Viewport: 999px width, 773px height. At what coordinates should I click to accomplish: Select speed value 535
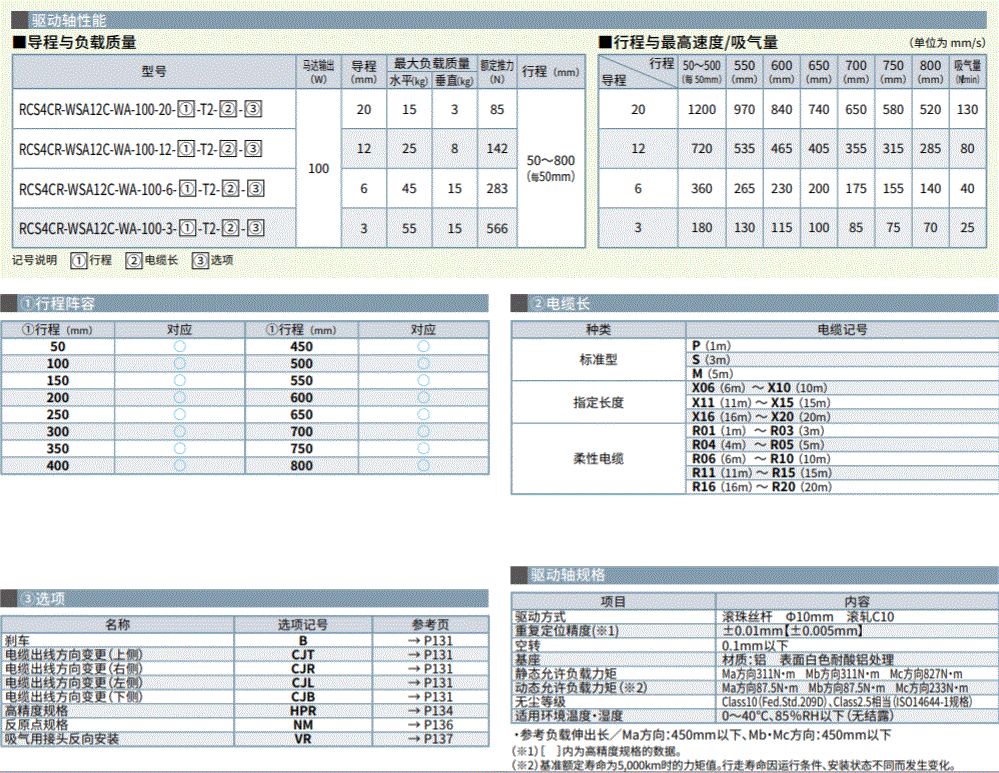pos(744,149)
